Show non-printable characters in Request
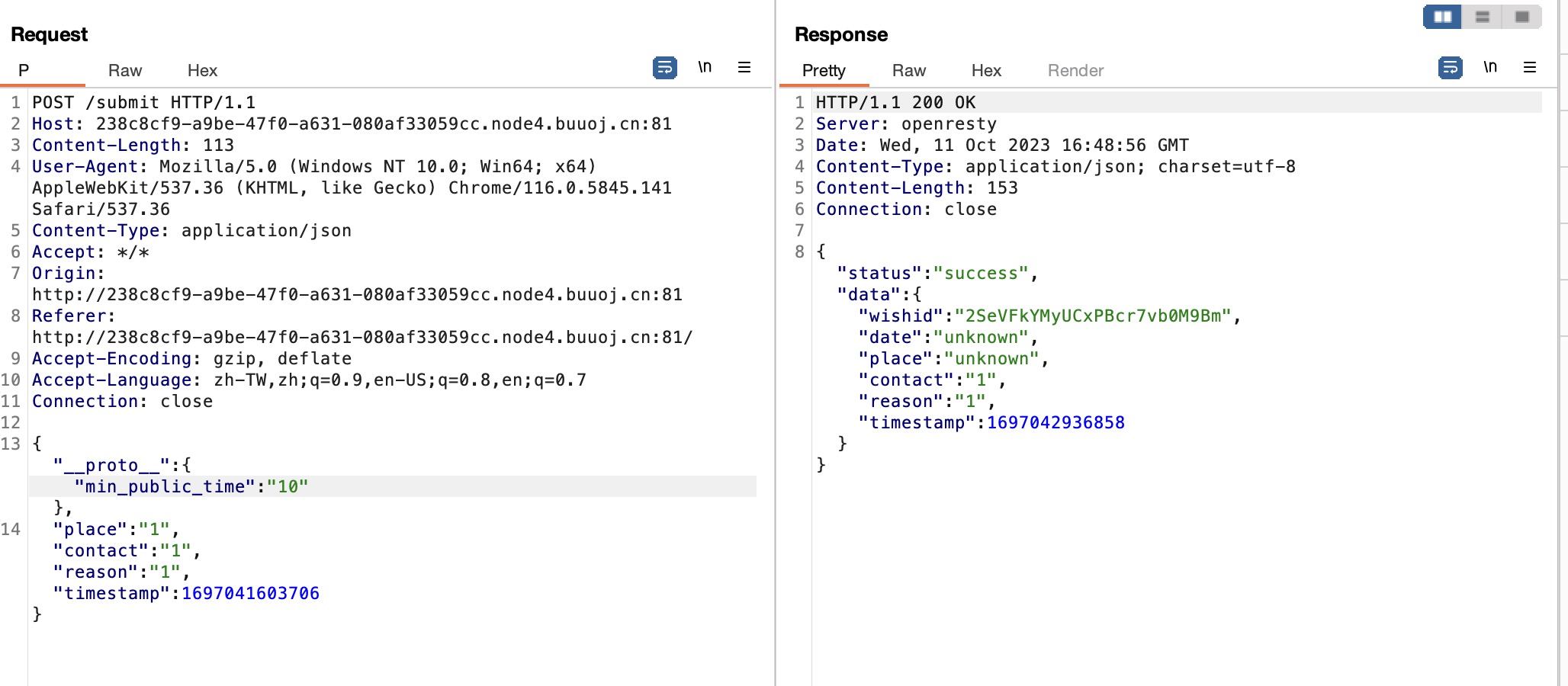Image resolution: width=1568 pixels, height=686 pixels. tap(705, 67)
